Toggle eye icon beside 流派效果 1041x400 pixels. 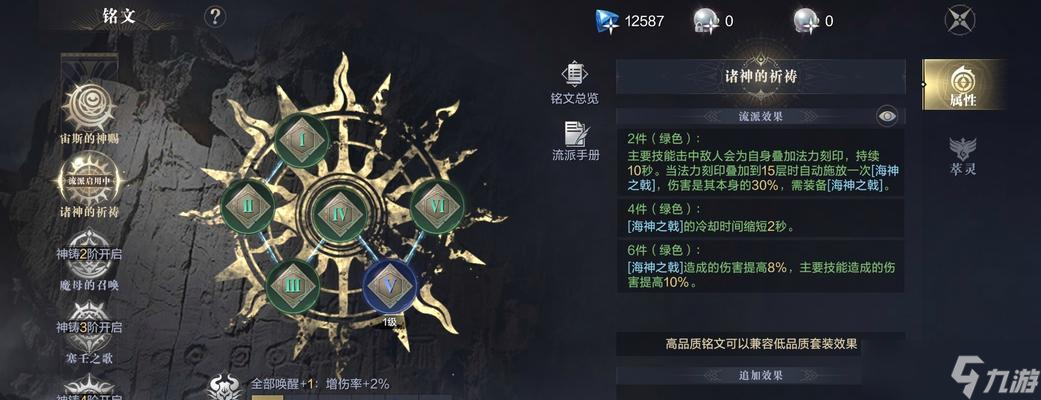(x=887, y=116)
